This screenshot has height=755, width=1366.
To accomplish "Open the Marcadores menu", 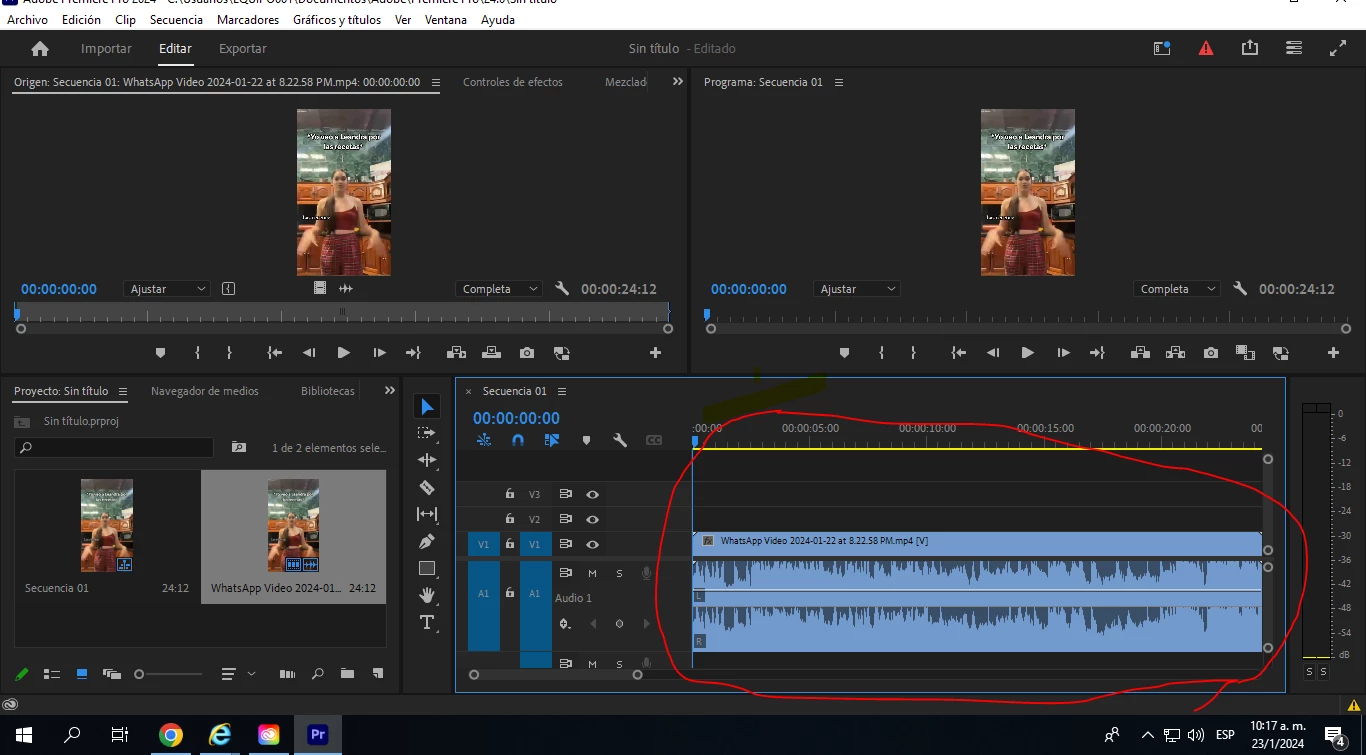I will tap(248, 19).
